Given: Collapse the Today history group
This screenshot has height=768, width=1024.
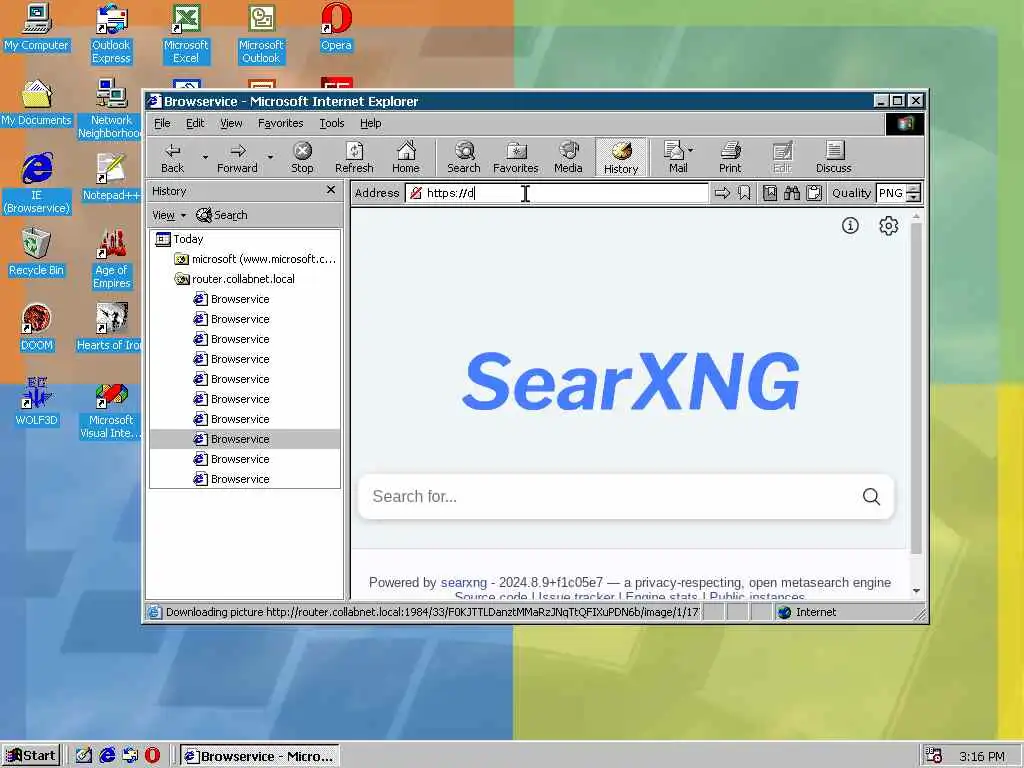Looking at the screenshot, I should [179, 239].
